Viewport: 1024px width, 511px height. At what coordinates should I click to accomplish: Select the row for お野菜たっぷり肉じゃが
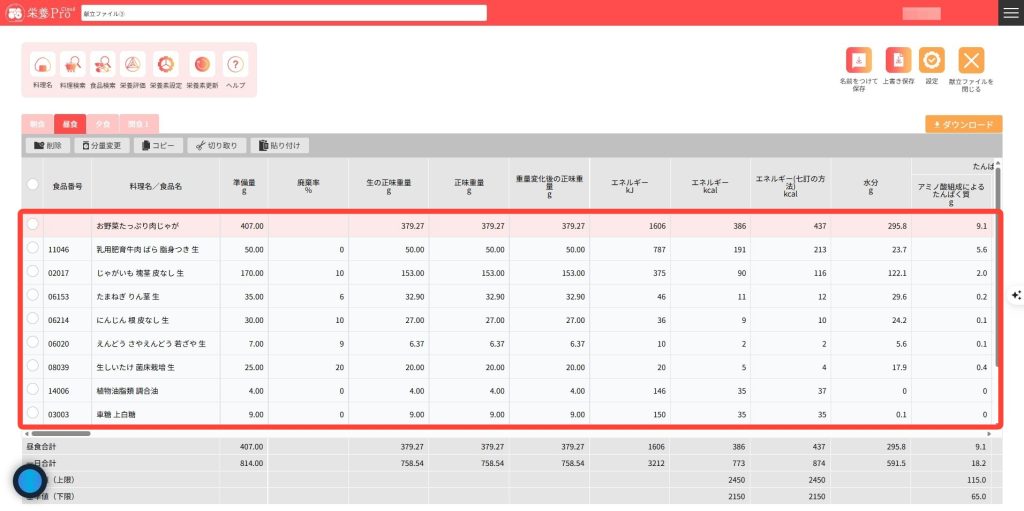[32, 225]
